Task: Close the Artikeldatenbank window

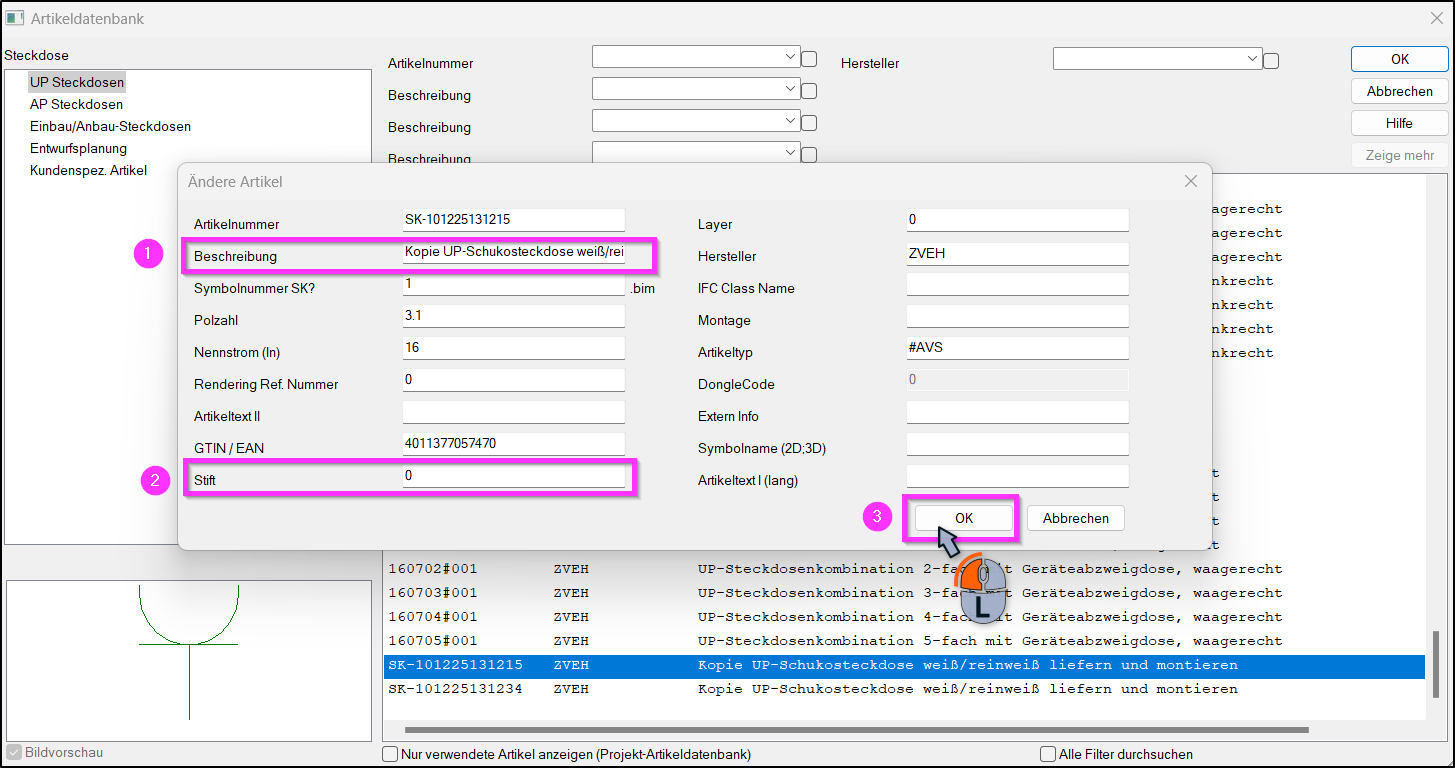Action: [1436, 17]
